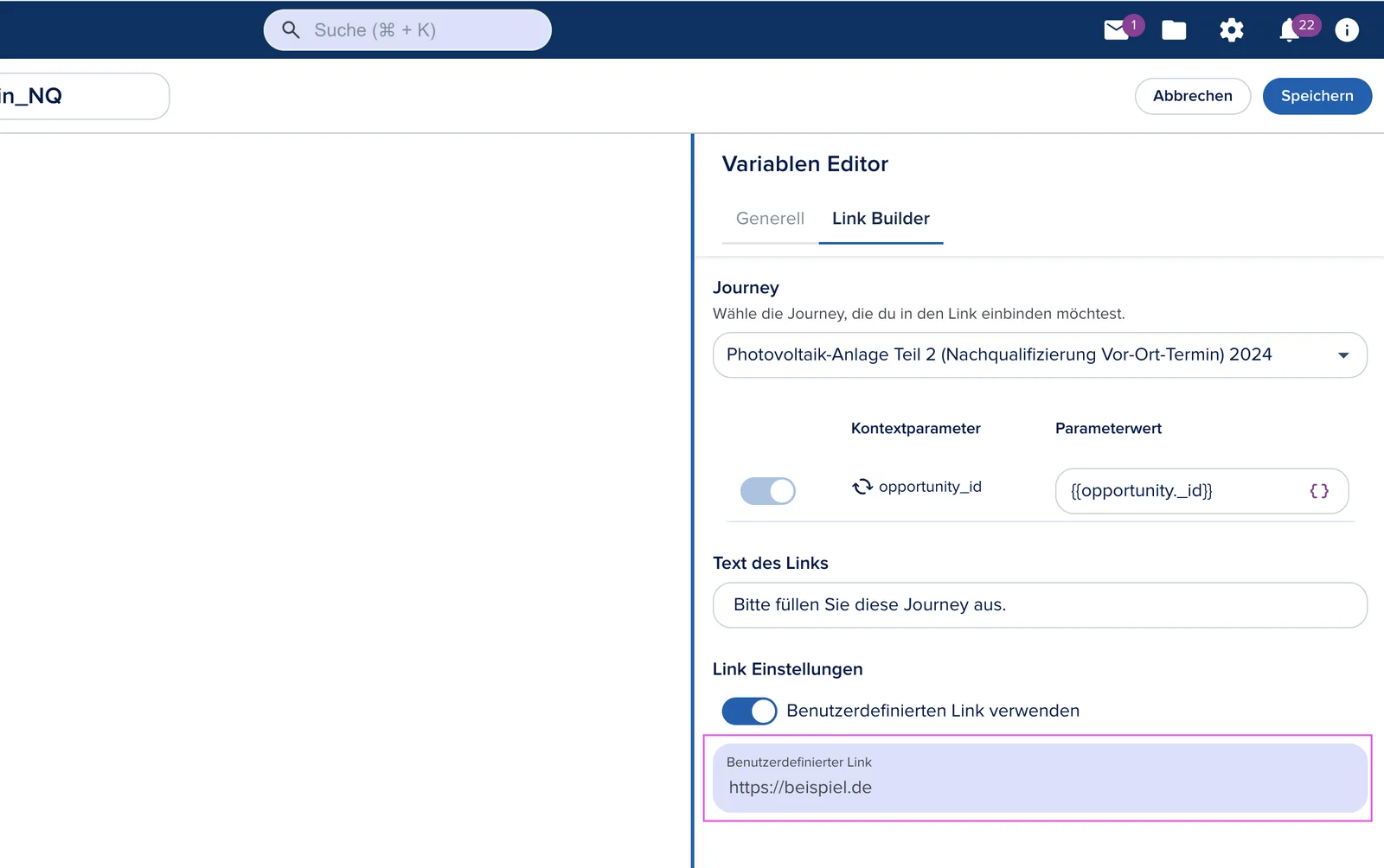Viewport: 1384px width, 868px height.
Task: Open the Journey selection dropdown
Action: 1040,355
